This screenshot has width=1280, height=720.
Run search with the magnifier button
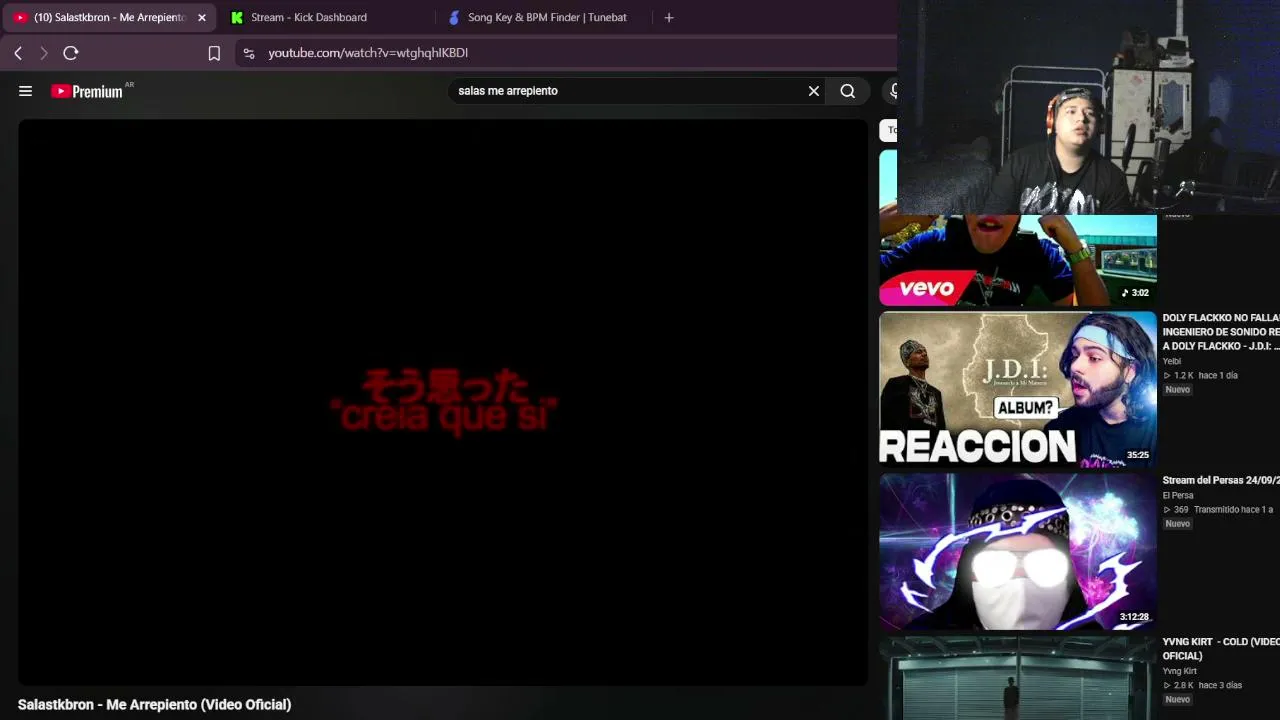click(x=848, y=91)
